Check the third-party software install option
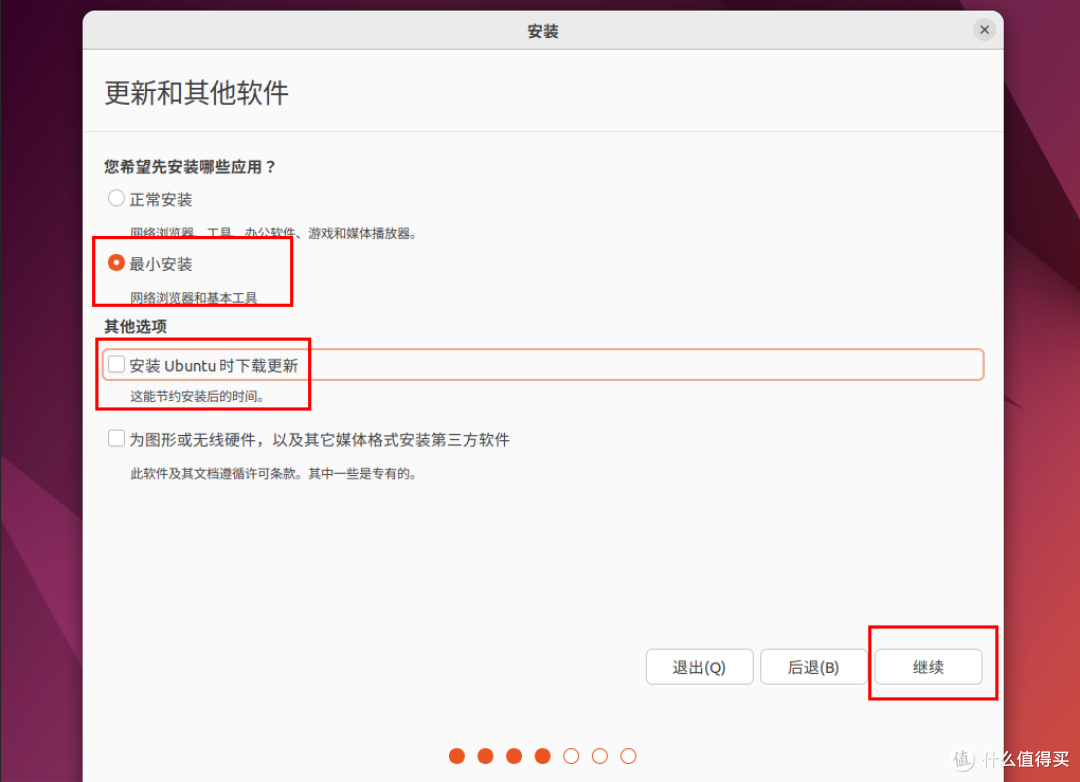Viewport: 1080px width, 782px height. point(116,438)
